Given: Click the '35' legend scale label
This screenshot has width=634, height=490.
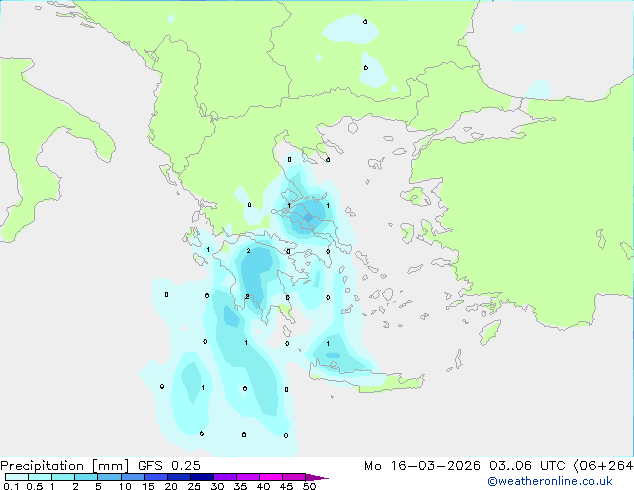Looking at the screenshot, I should pos(240,486).
